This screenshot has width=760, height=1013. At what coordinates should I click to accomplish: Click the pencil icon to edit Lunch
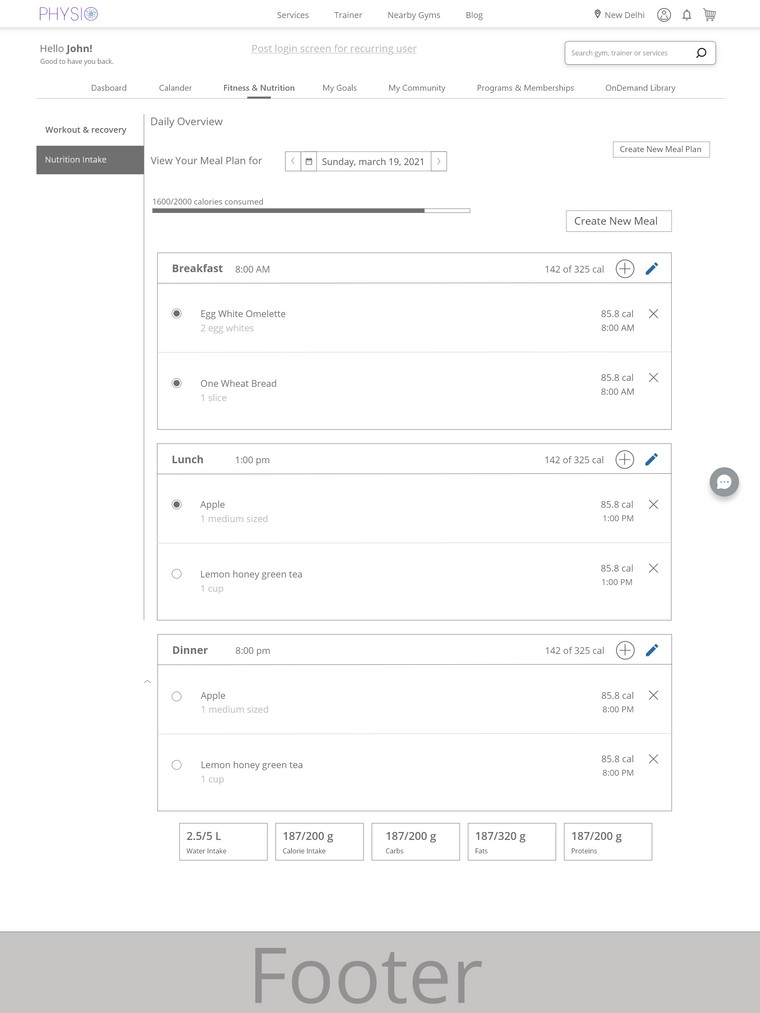(652, 459)
